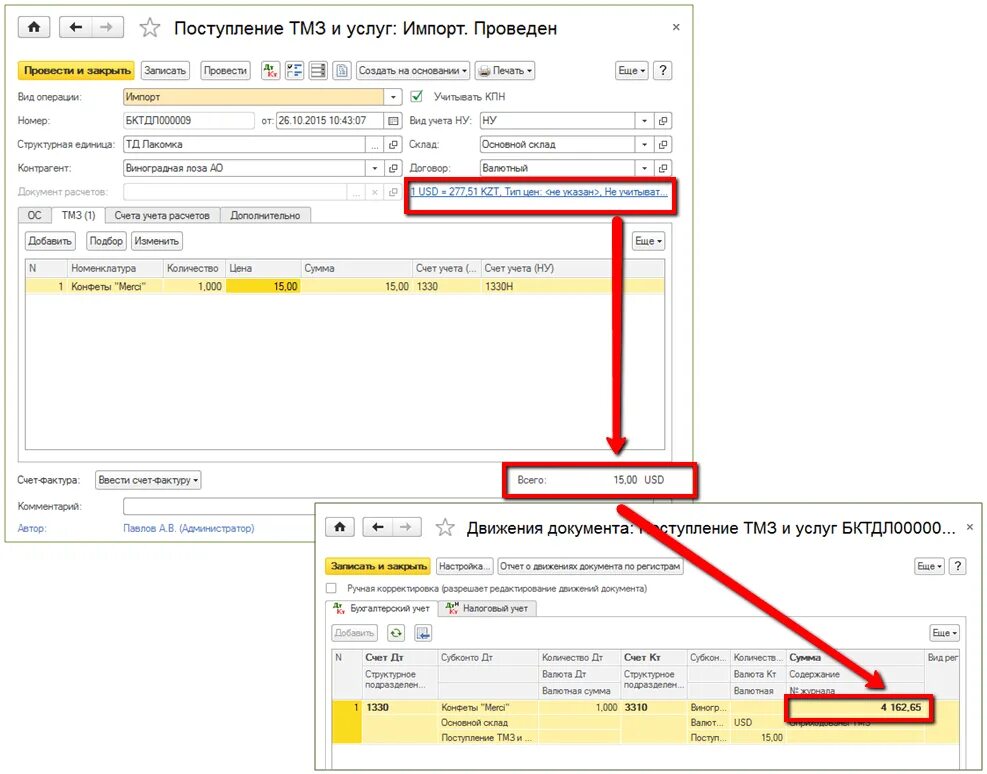Open Еще menu above ТМЗ table
987x774 pixels.
tap(648, 241)
